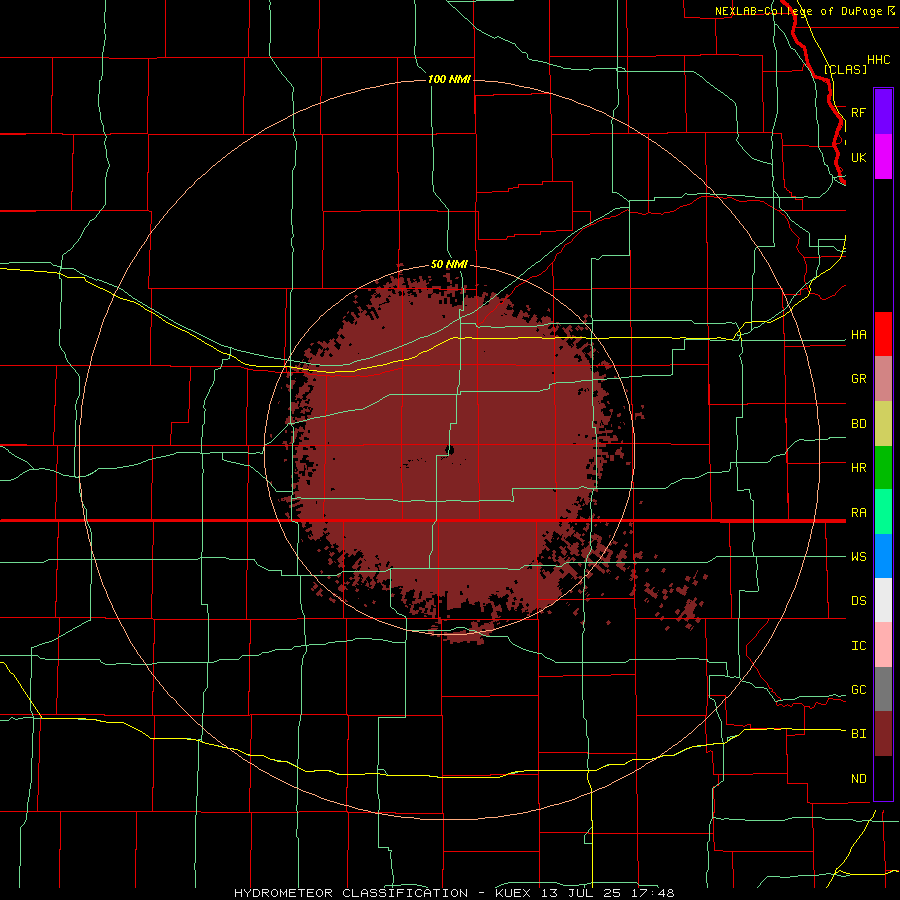
Task: Pick the mint green RA legend swatch
Action: click(x=883, y=512)
